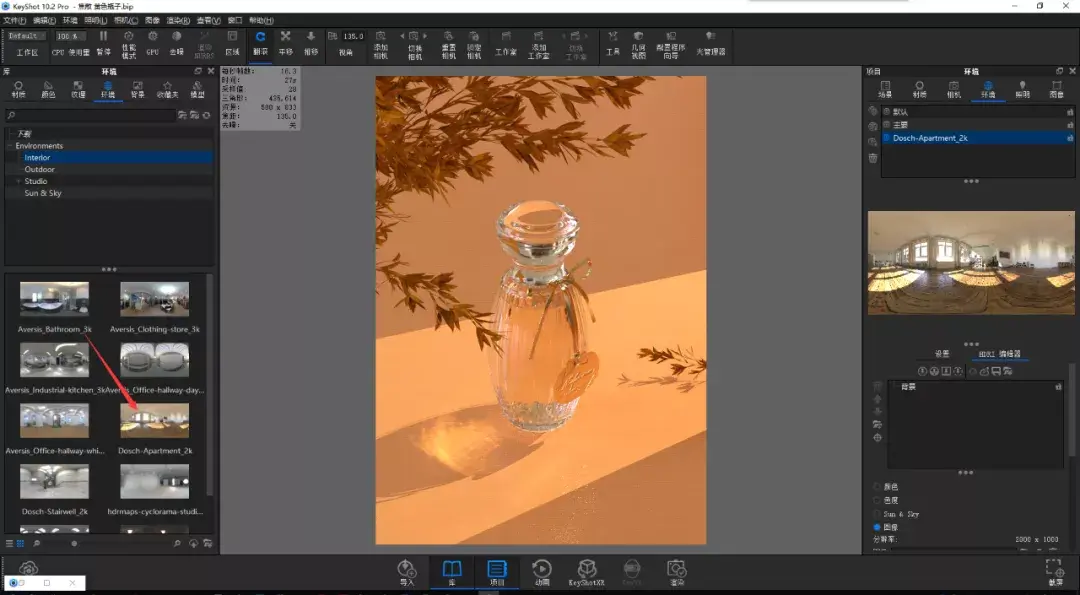1080x595 pixels.
Task: Open Render (渲染) in bottom bar
Action: pyautogui.click(x=677, y=573)
